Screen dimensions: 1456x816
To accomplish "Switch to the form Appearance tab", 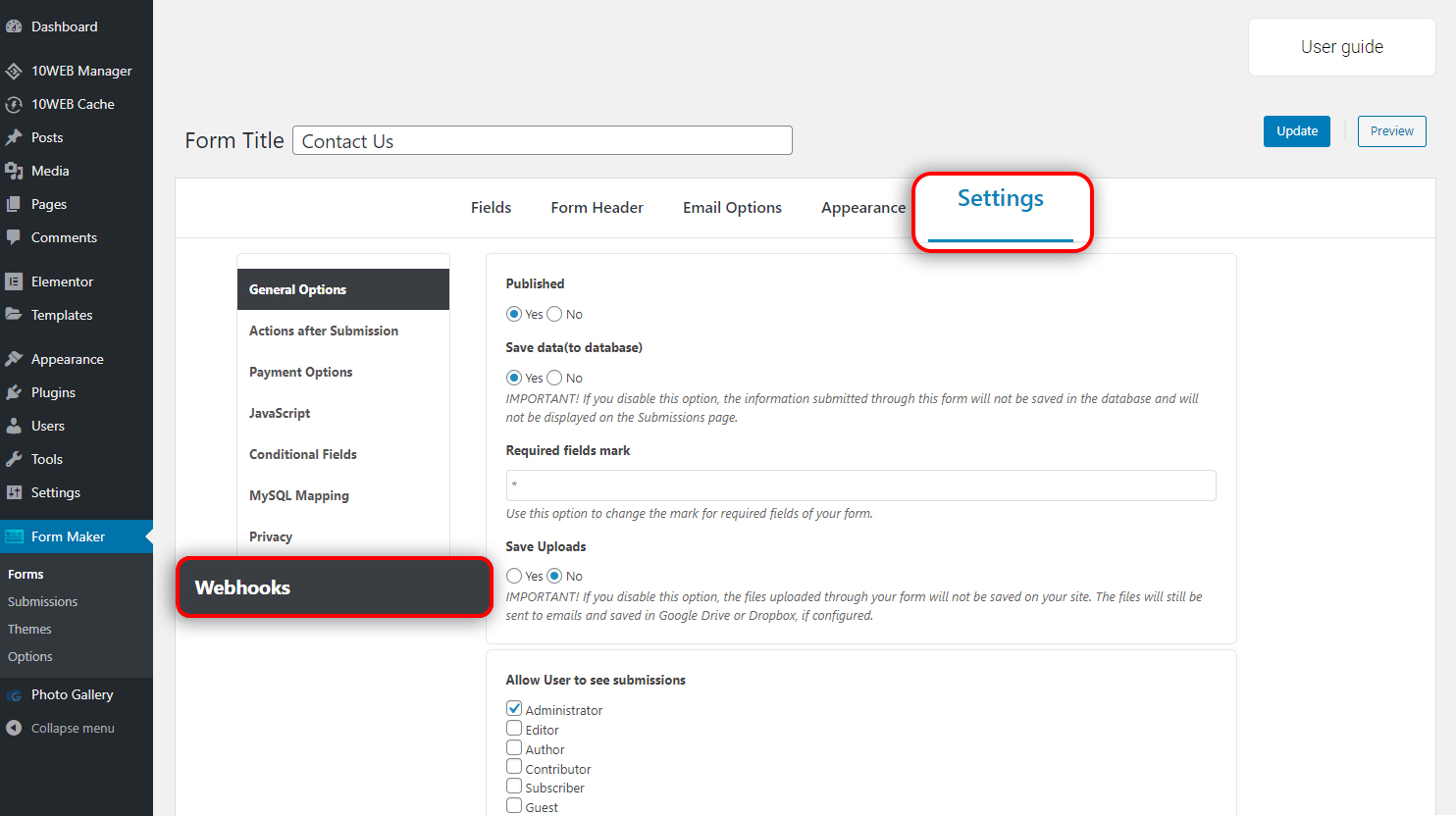I will pyautogui.click(x=863, y=208).
